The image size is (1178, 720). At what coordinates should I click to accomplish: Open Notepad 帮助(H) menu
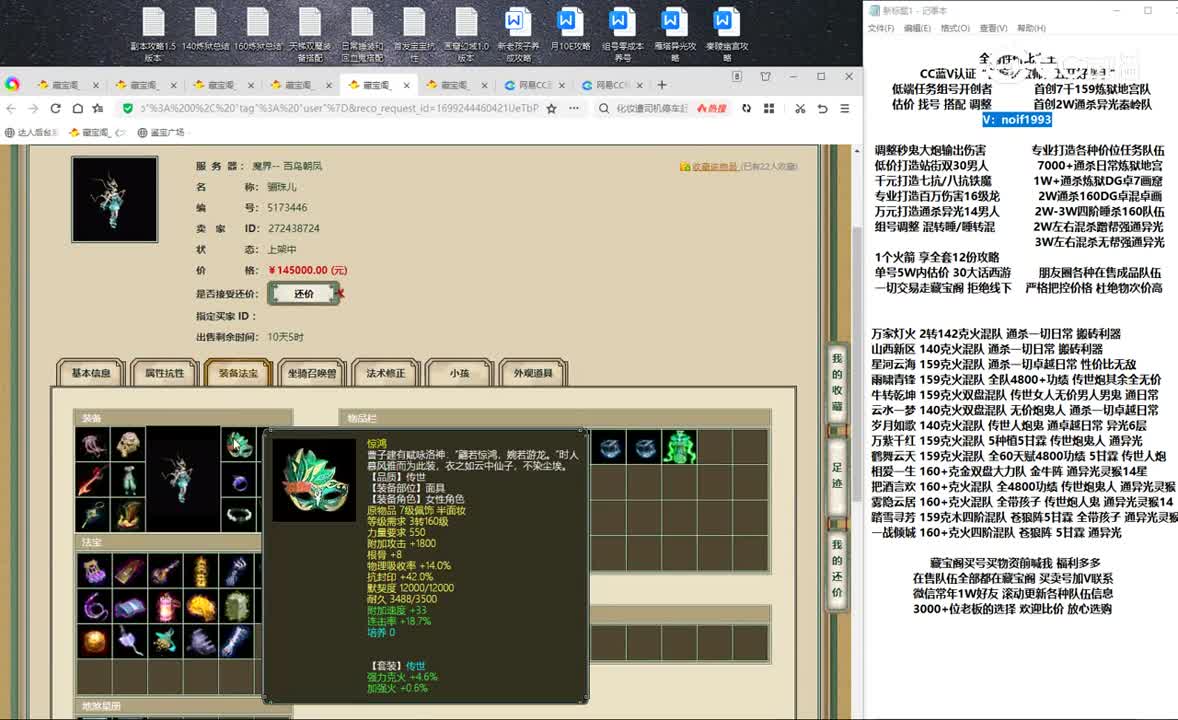click(x=1032, y=28)
